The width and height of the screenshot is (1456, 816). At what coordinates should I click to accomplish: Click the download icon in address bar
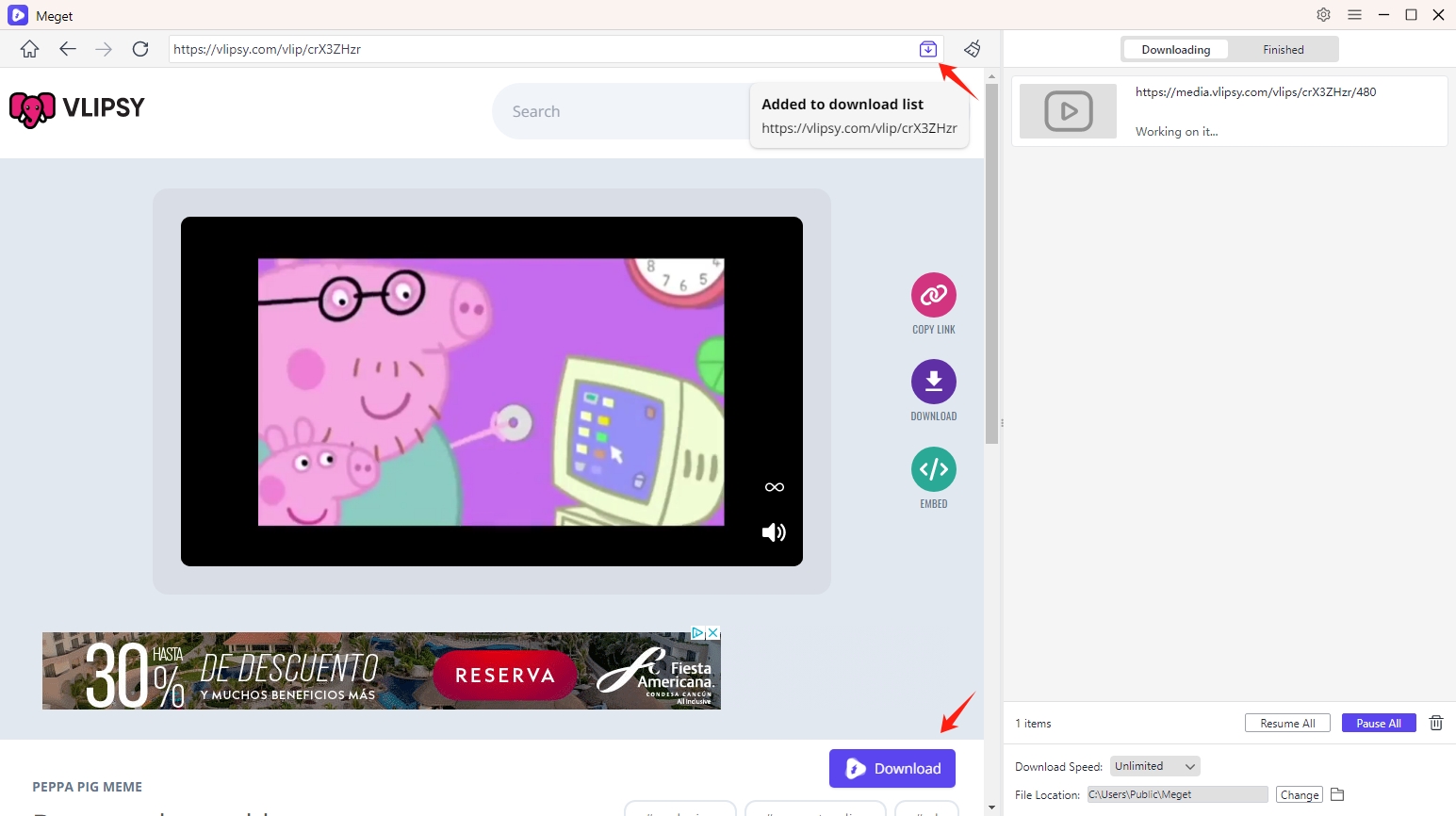928,49
